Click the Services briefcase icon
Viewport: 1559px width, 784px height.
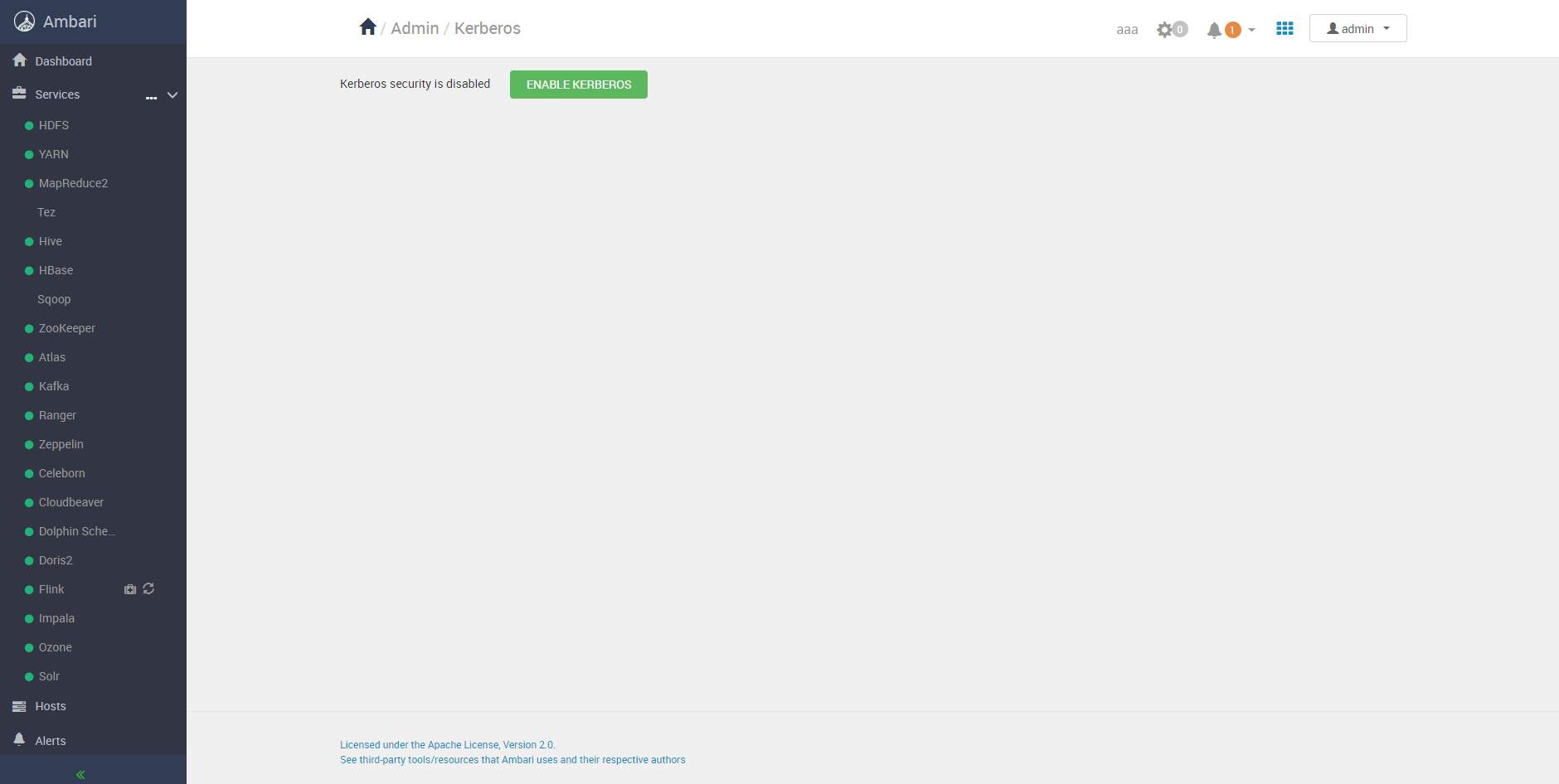point(19,94)
